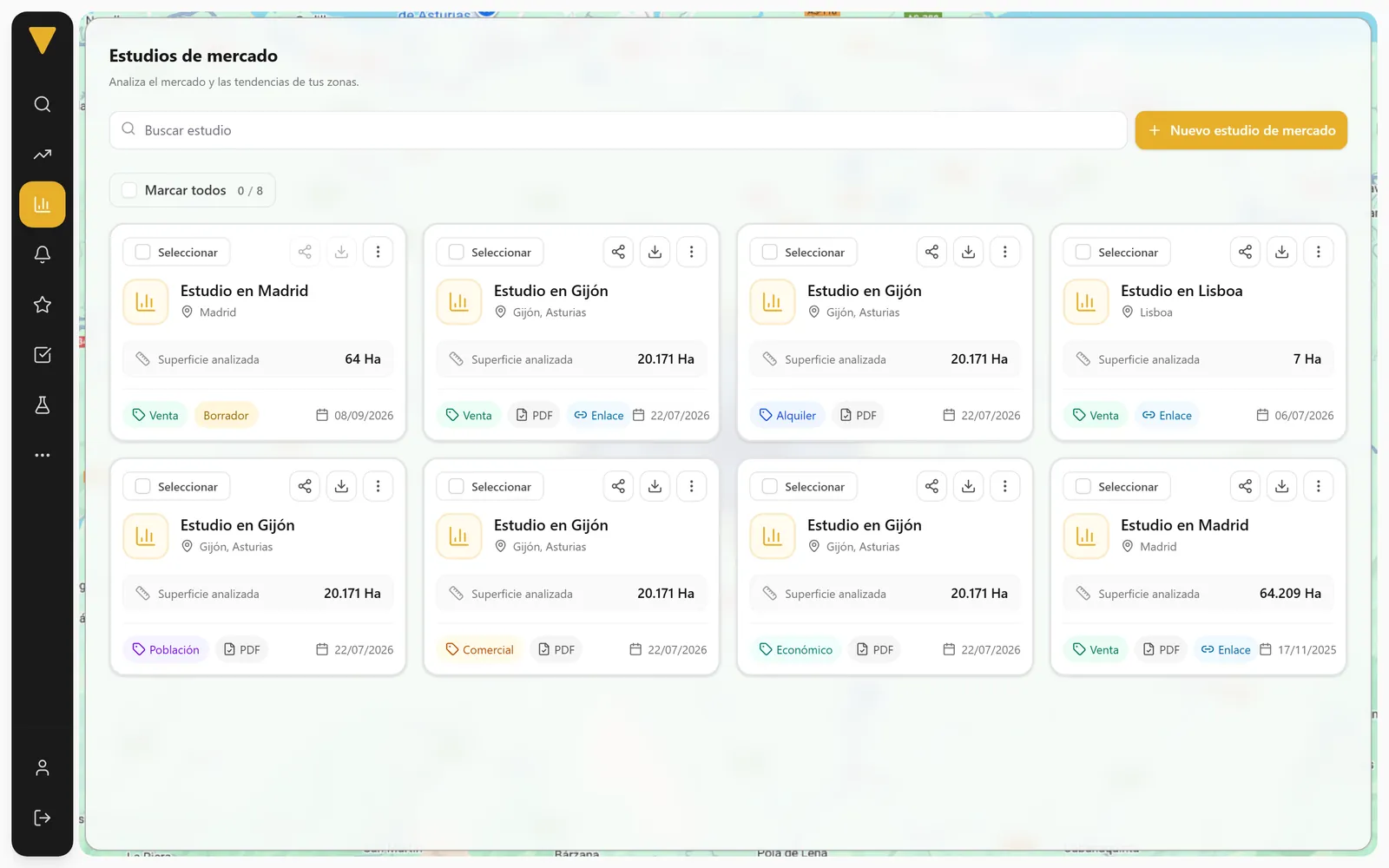
Task: Select the market studies bar chart sidebar icon
Action: click(43, 205)
